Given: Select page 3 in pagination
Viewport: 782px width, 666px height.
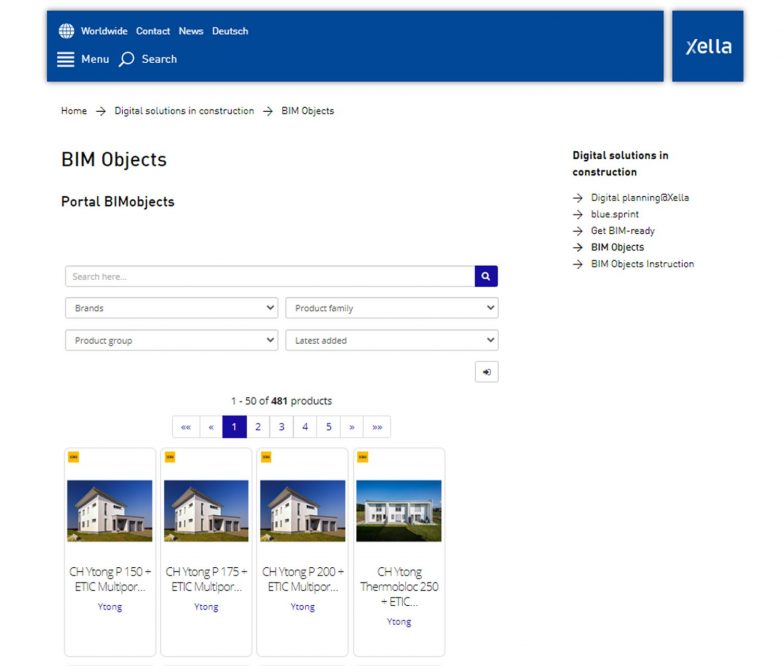Looking at the screenshot, I should coord(282,427).
